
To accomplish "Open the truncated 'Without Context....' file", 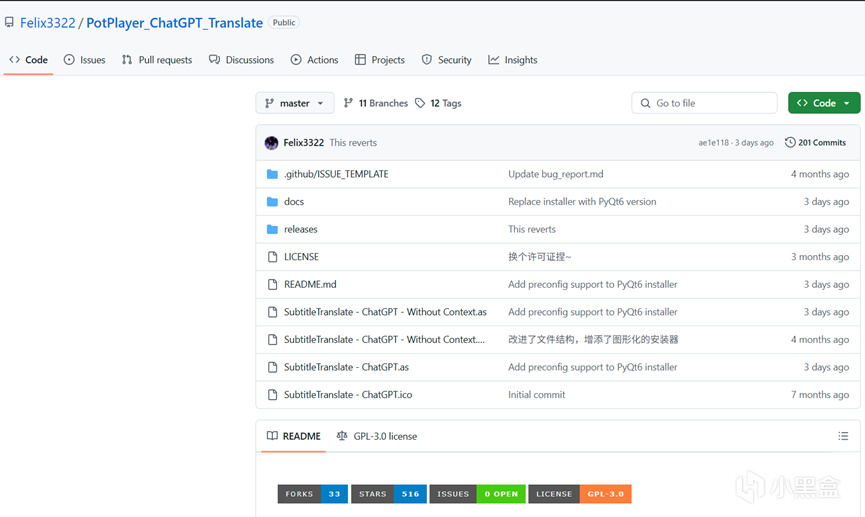I will click(x=384, y=340).
